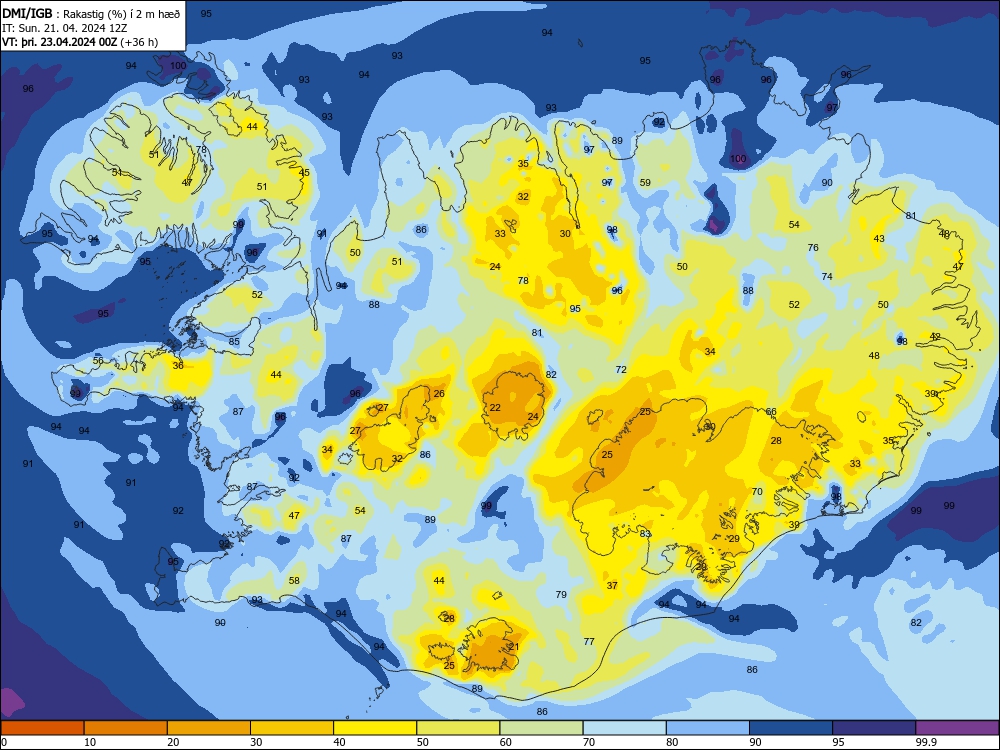
Task: Click the humidity value '26' on the map
Action: click(439, 393)
